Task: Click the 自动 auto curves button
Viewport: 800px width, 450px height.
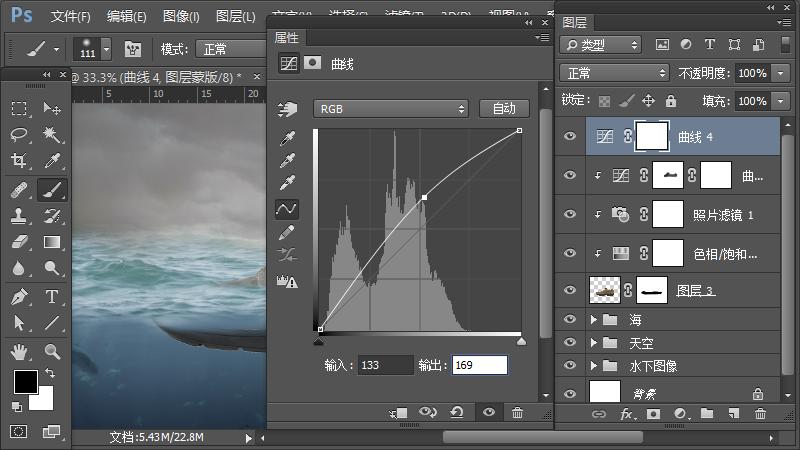Action: pos(504,109)
